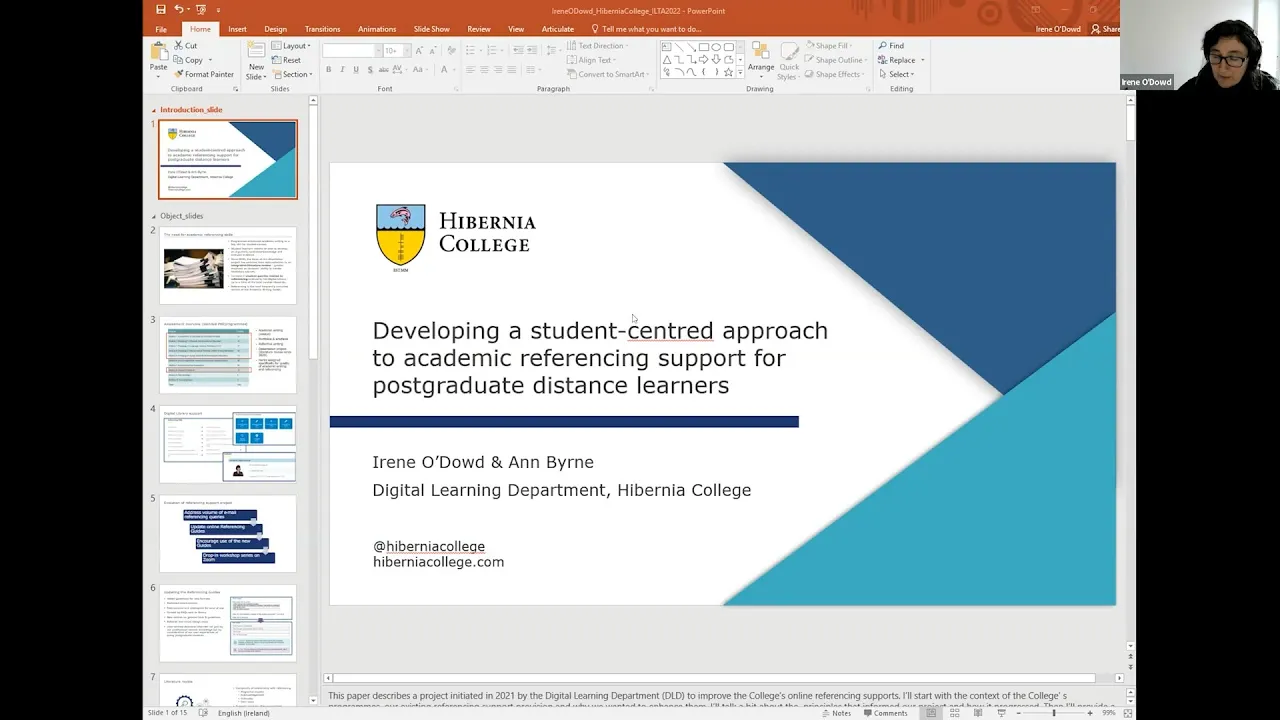Switch to the Transitions tab

pos(322,29)
